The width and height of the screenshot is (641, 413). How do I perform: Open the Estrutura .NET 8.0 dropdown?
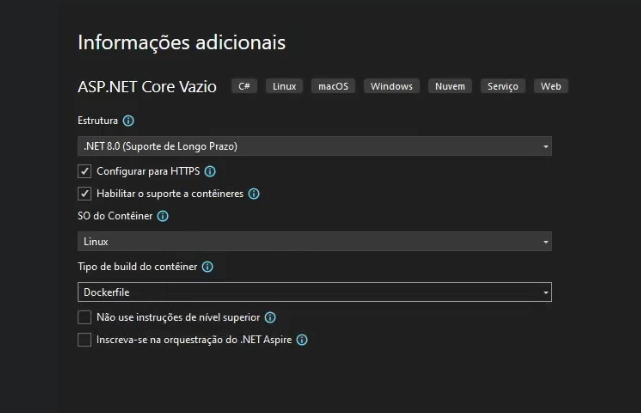pyautogui.click(x=314, y=146)
